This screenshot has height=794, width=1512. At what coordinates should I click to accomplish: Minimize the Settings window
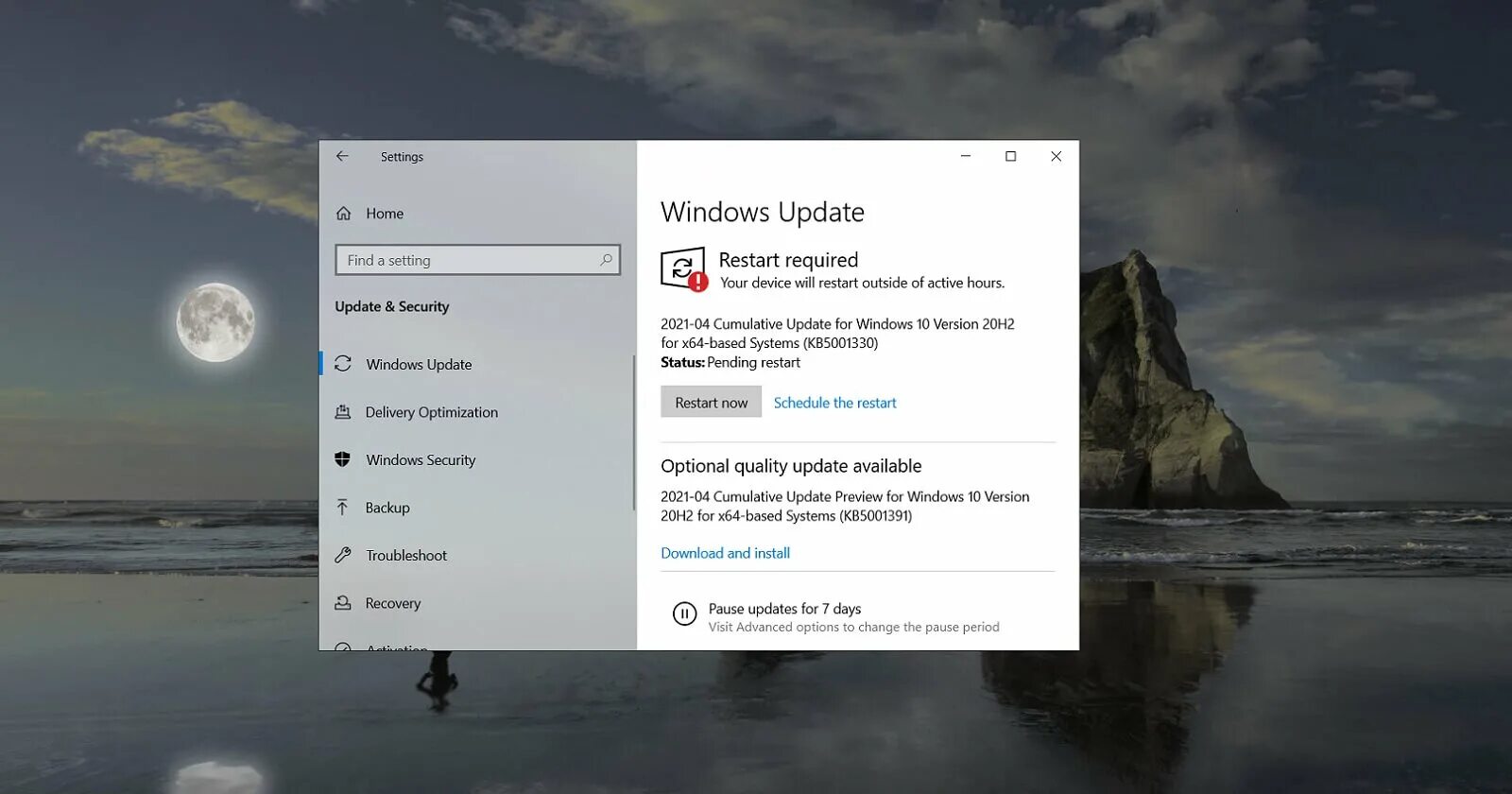point(966,156)
